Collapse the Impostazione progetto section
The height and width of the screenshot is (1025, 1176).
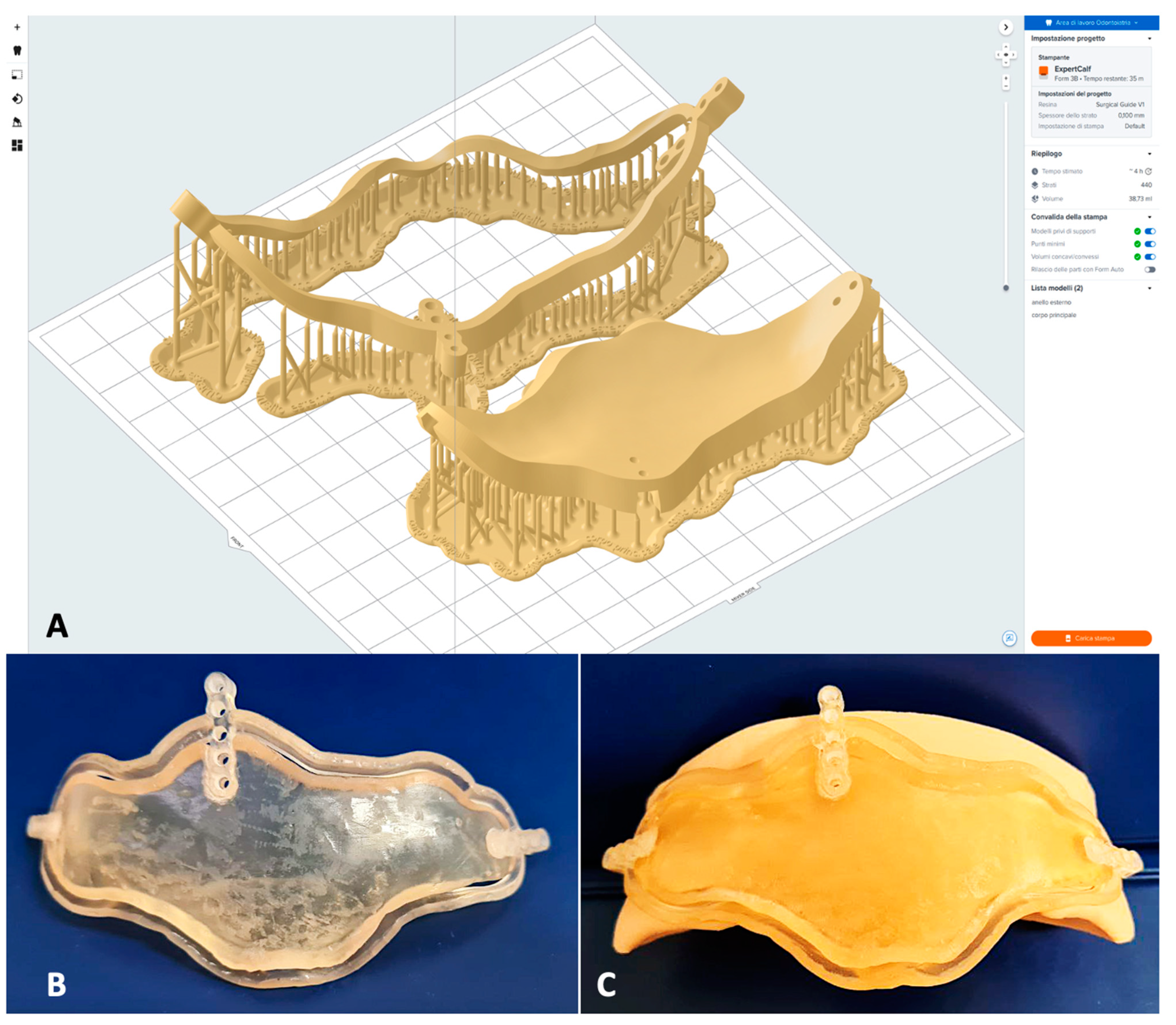coord(1150,38)
